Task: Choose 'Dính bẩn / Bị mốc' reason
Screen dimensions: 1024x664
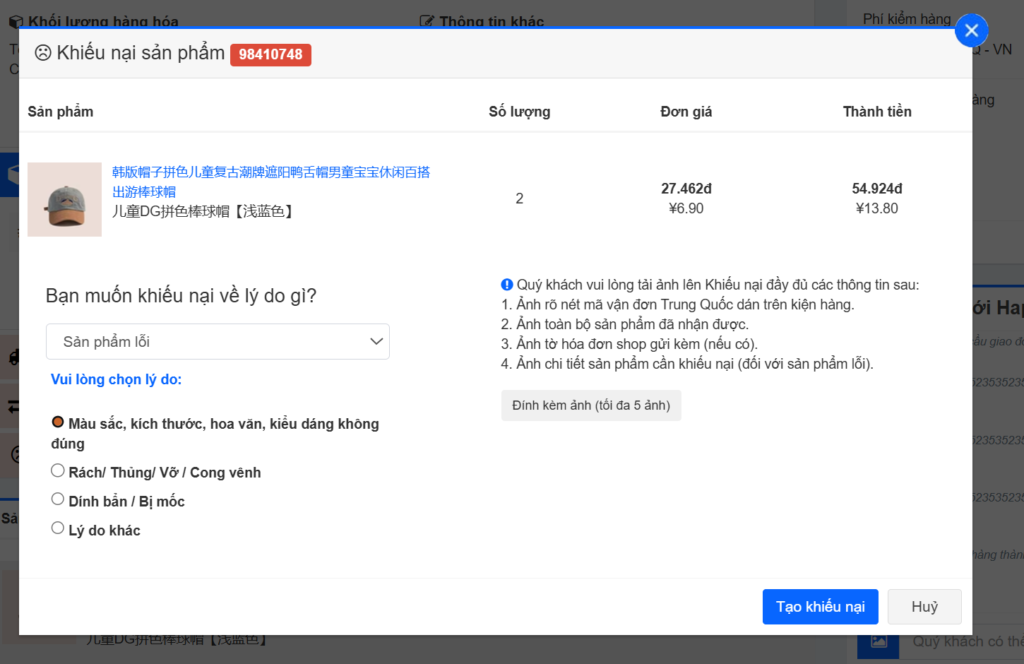Action: 58,500
